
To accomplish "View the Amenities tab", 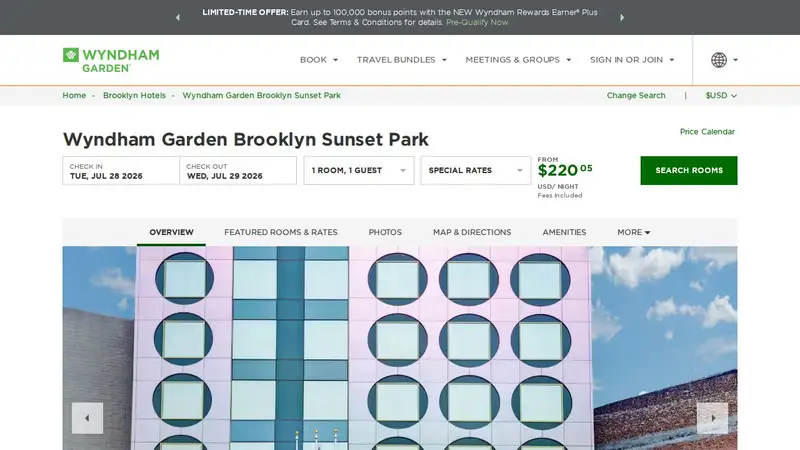I will tap(564, 232).
